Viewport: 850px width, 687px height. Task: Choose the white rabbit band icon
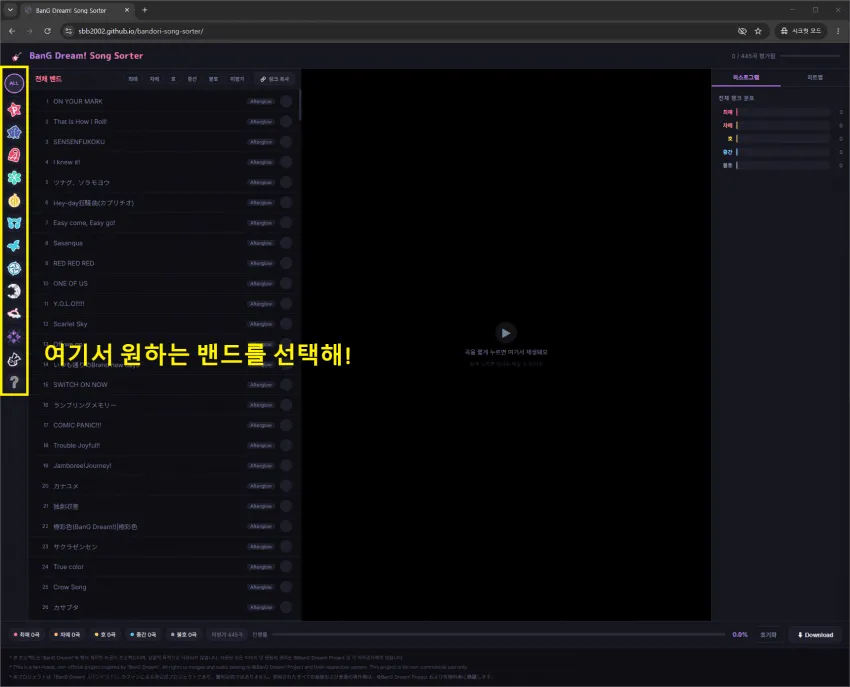tap(14, 359)
